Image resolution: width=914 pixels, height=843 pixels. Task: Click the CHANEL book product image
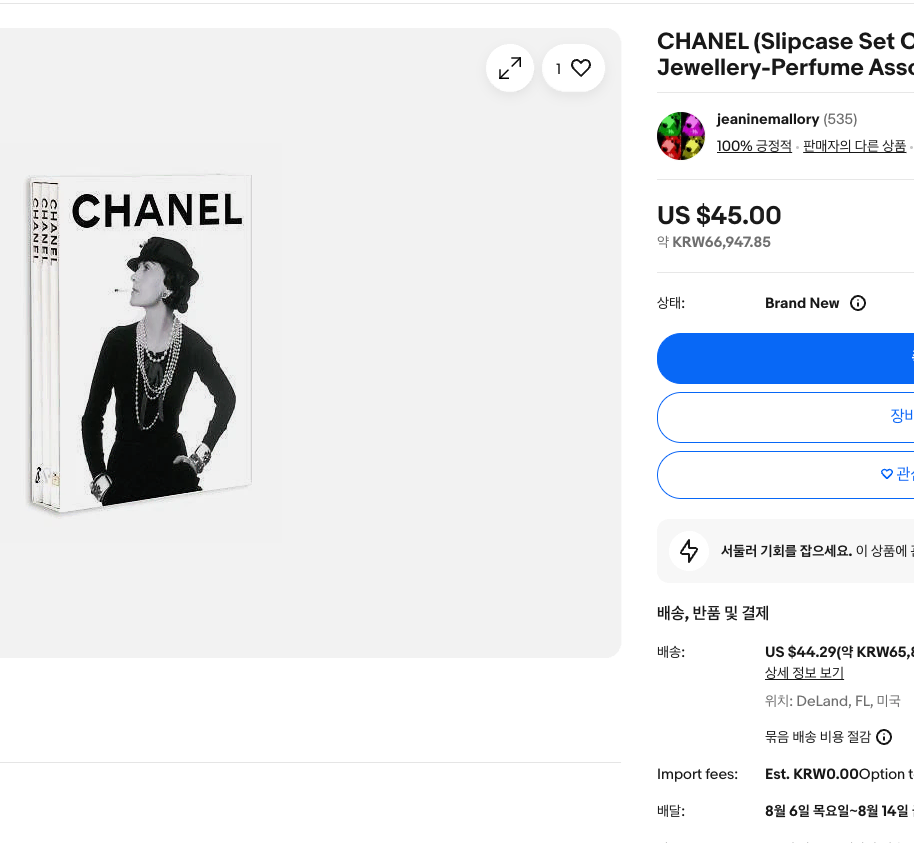click(141, 344)
